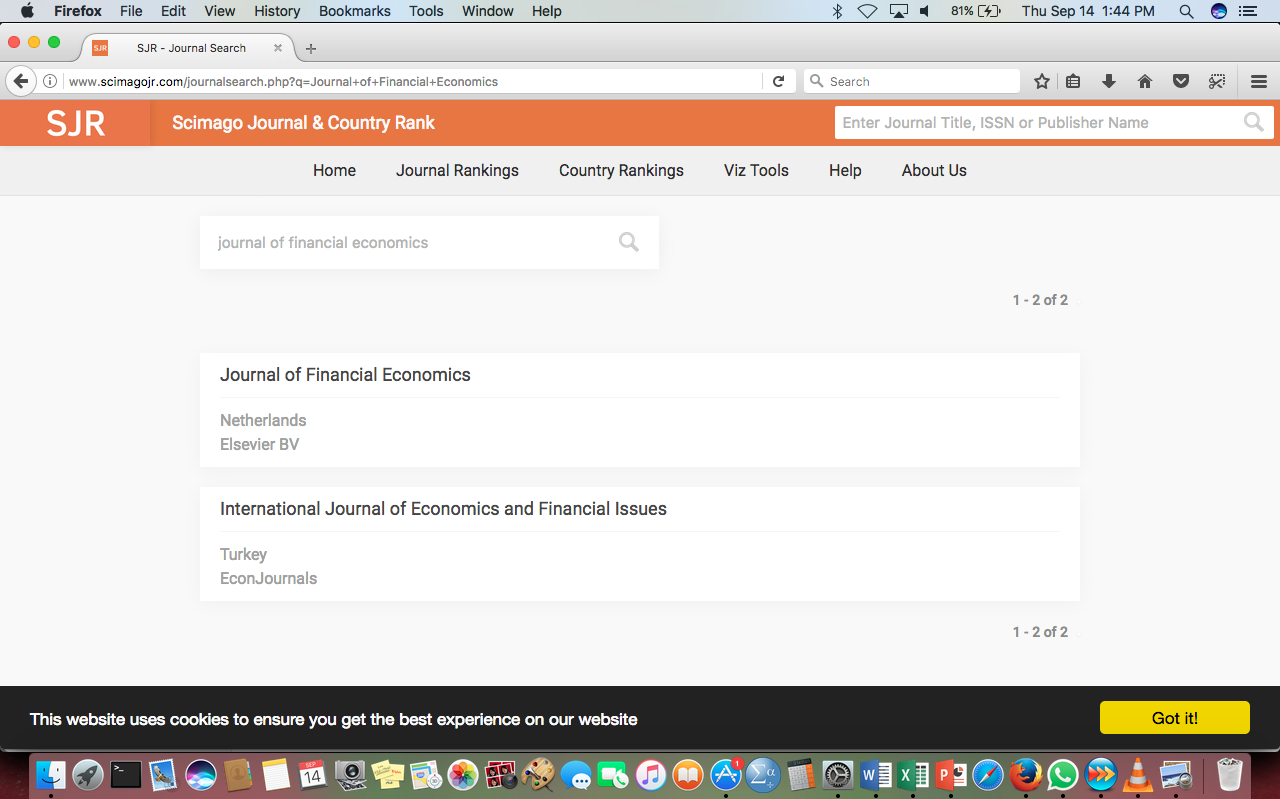The image size is (1280, 799).
Task: Open WhatsApp from the dock
Action: 1063,774
